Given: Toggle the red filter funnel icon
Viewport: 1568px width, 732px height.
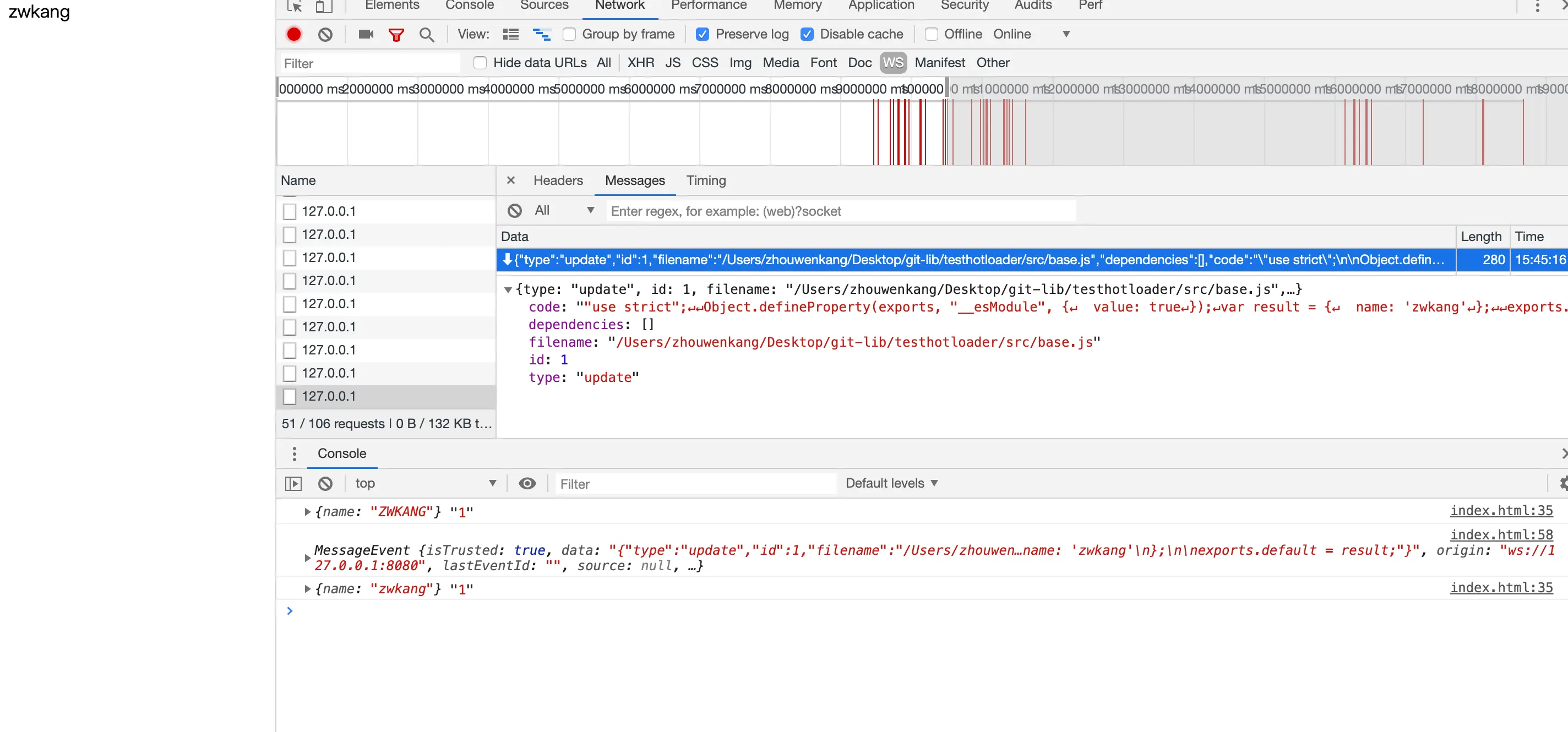Looking at the screenshot, I should tap(396, 34).
